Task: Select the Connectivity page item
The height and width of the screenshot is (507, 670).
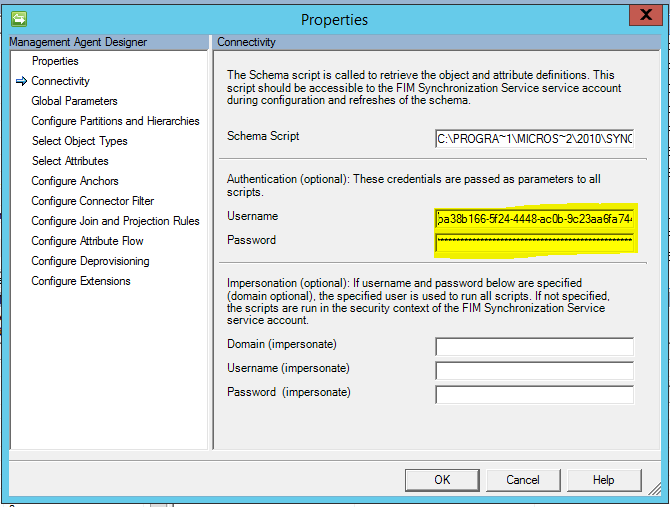Action: pyautogui.click(x=60, y=81)
